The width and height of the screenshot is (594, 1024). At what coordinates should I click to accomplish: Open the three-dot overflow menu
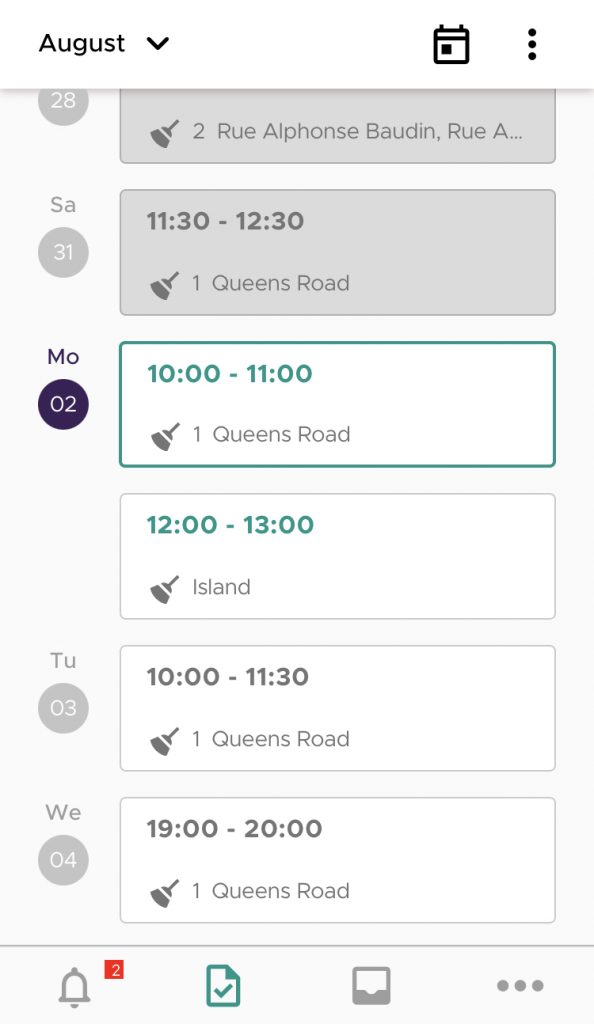[x=532, y=44]
